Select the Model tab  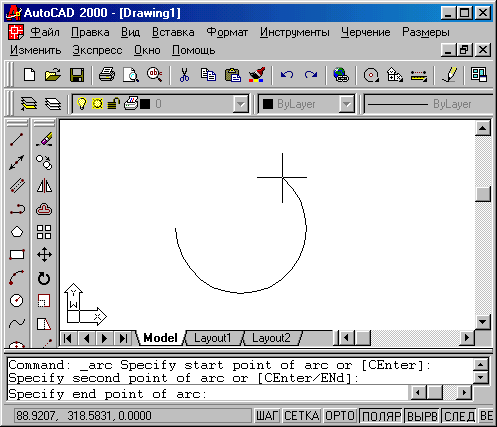coord(160,338)
